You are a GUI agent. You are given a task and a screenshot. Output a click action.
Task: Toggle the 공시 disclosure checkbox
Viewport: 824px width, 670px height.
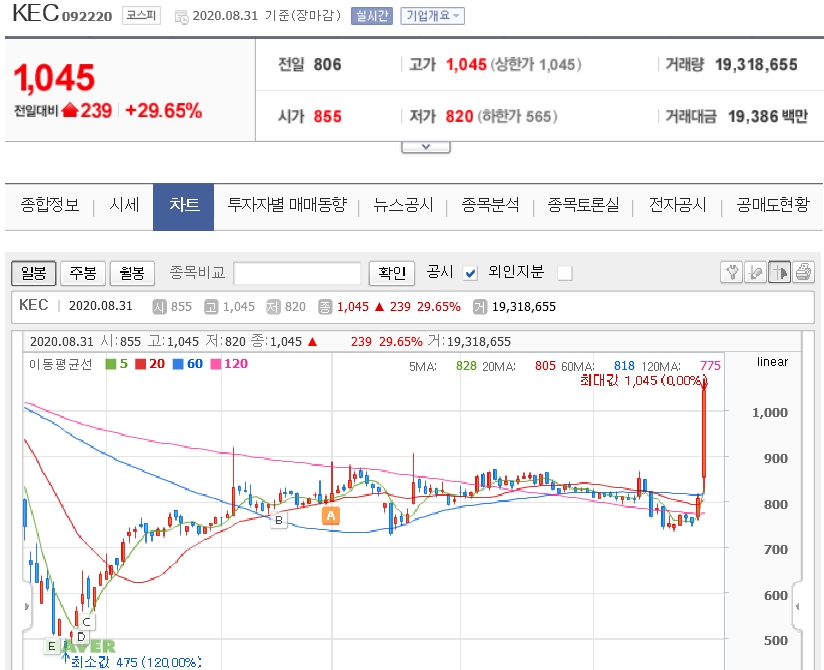(x=470, y=273)
